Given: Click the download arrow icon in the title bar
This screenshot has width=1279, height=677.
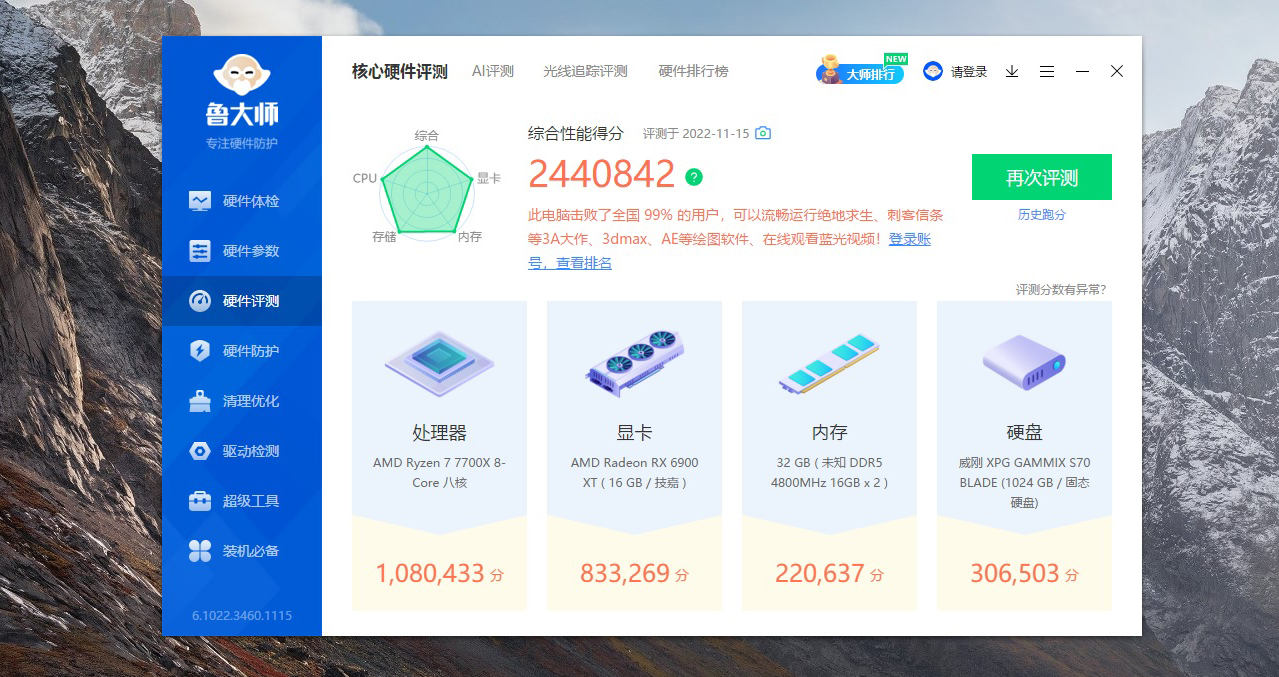Looking at the screenshot, I should tap(1011, 71).
